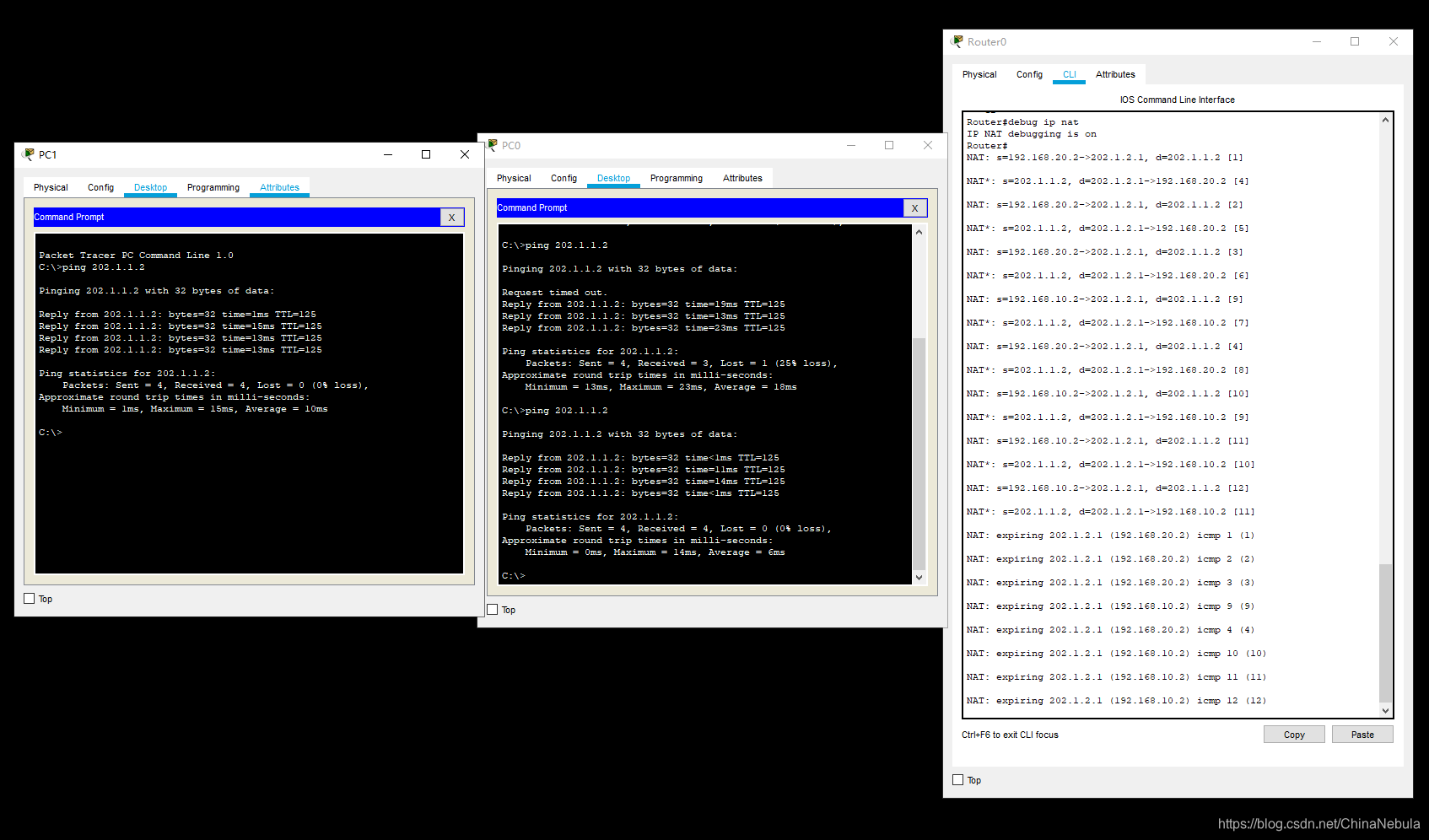Click the NAT line ending in [12] in Router0 CLI
The height and width of the screenshot is (840, 1429).
tap(1108, 487)
